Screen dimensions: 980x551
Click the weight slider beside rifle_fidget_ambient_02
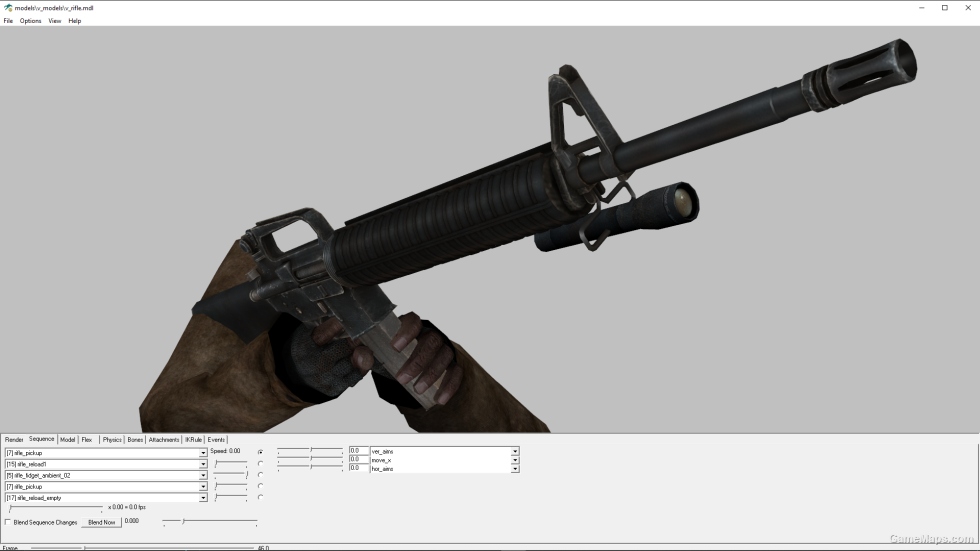(231, 475)
